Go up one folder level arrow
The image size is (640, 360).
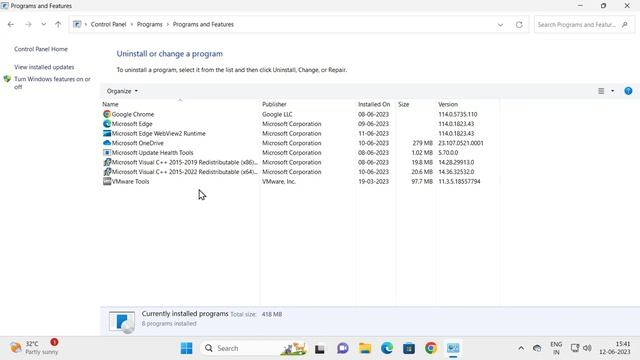tap(58, 24)
